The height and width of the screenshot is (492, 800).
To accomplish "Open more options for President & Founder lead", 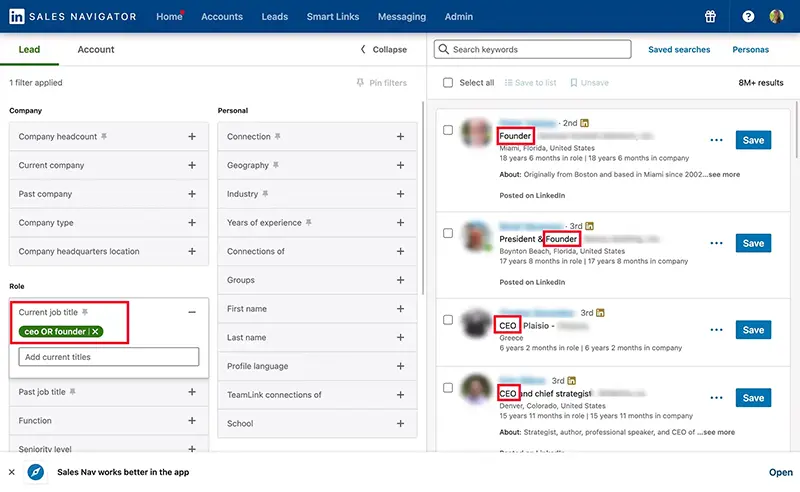I will click(716, 243).
